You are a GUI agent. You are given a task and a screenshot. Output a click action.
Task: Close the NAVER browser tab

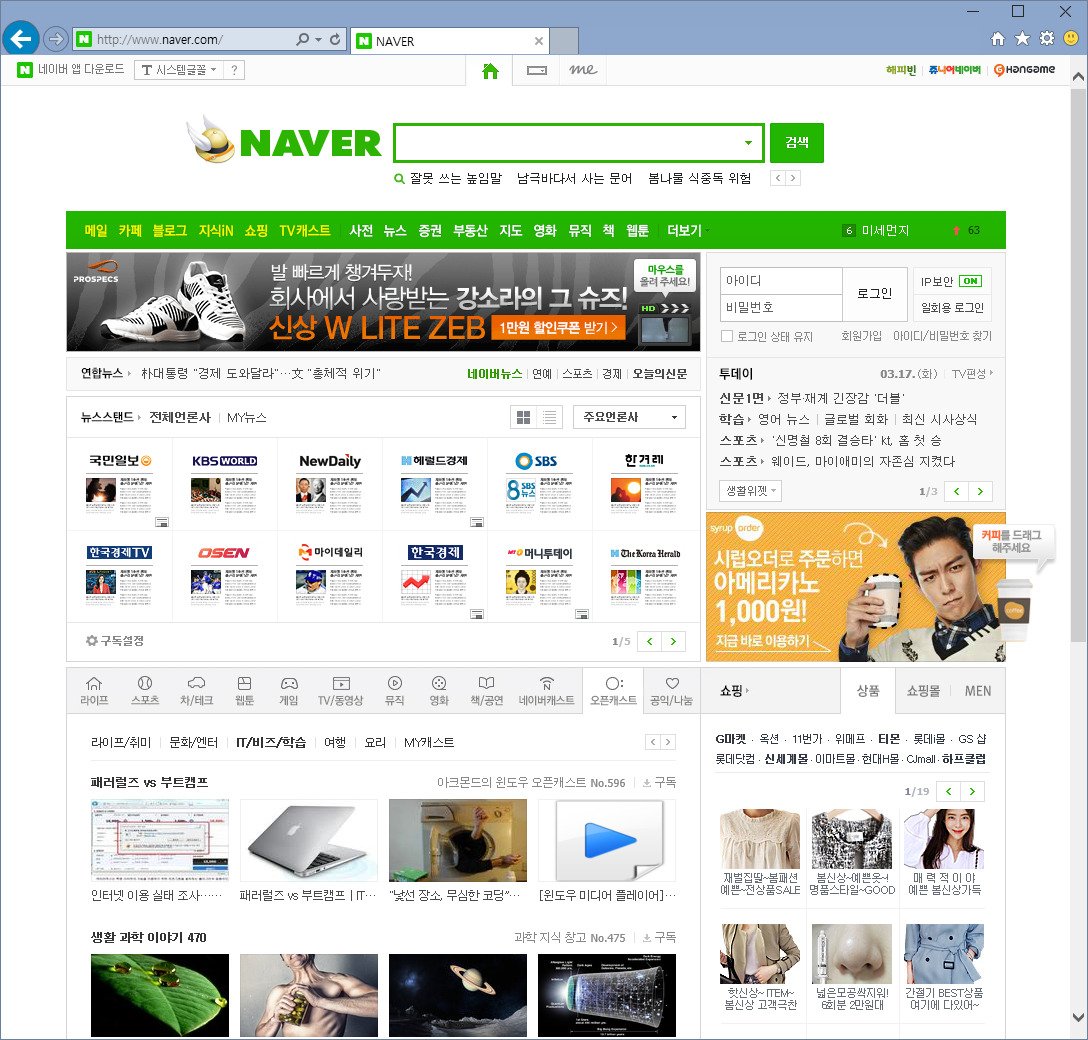pos(538,41)
